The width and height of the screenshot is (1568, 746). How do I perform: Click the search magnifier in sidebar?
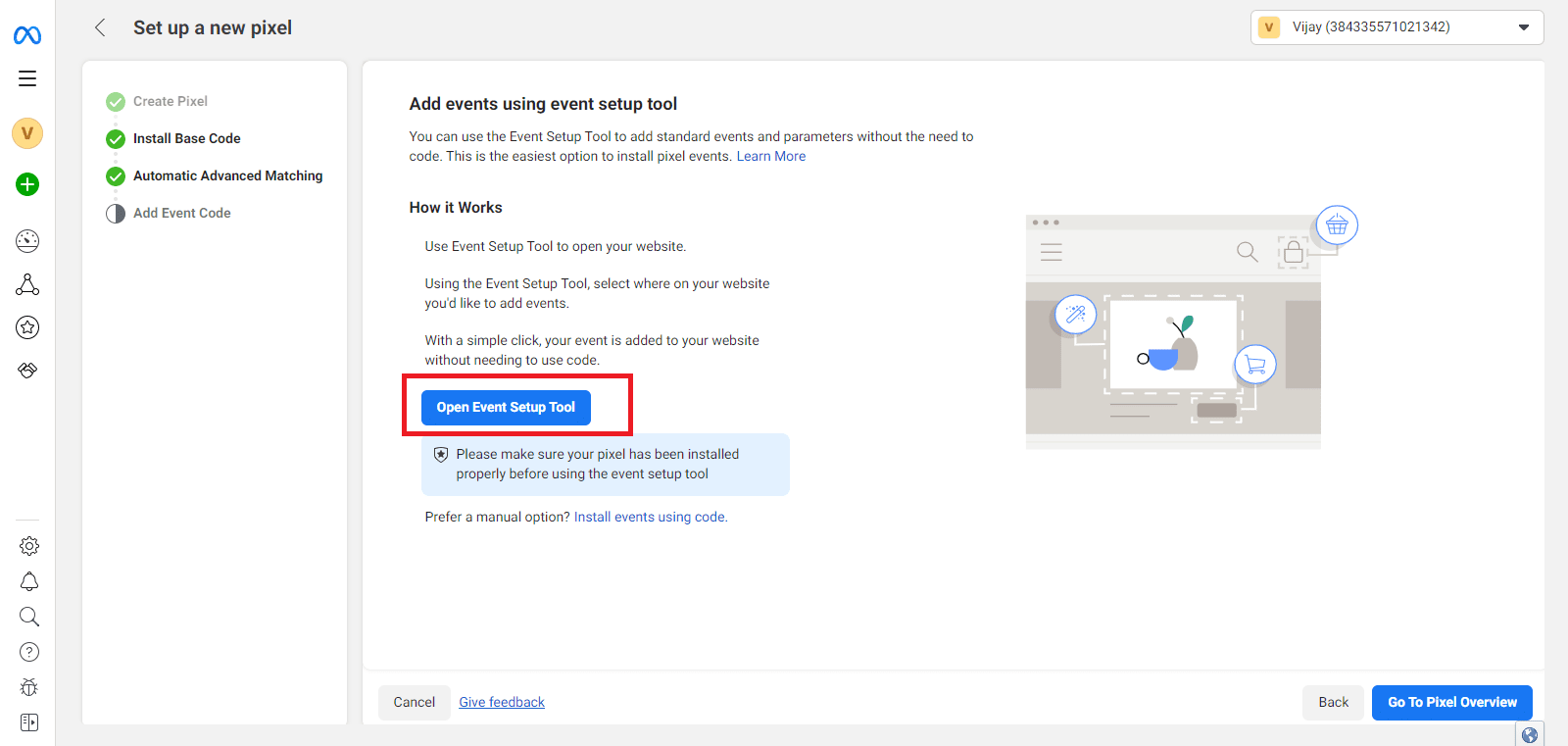coord(29,617)
